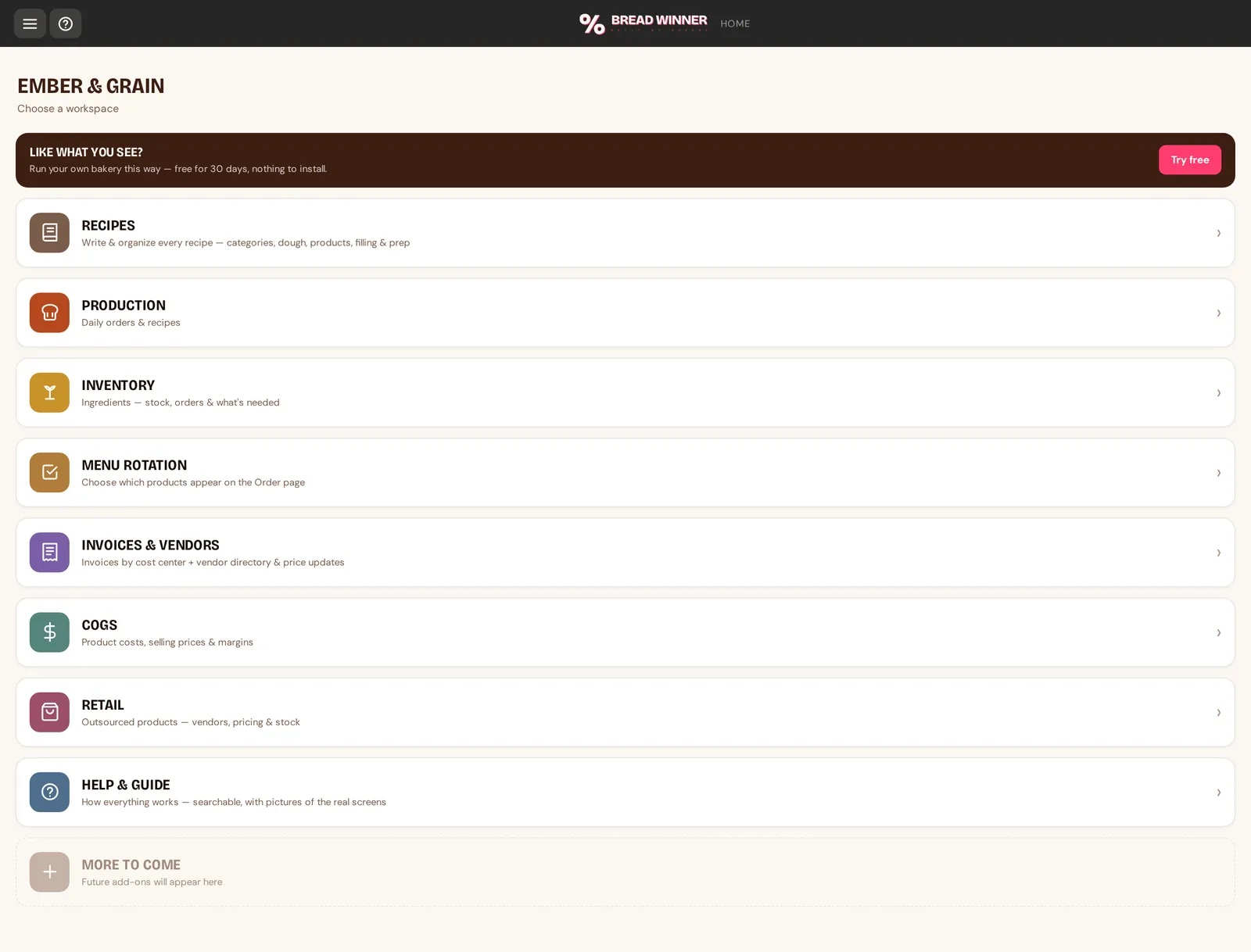Click the COGS dollar sign icon

49,632
